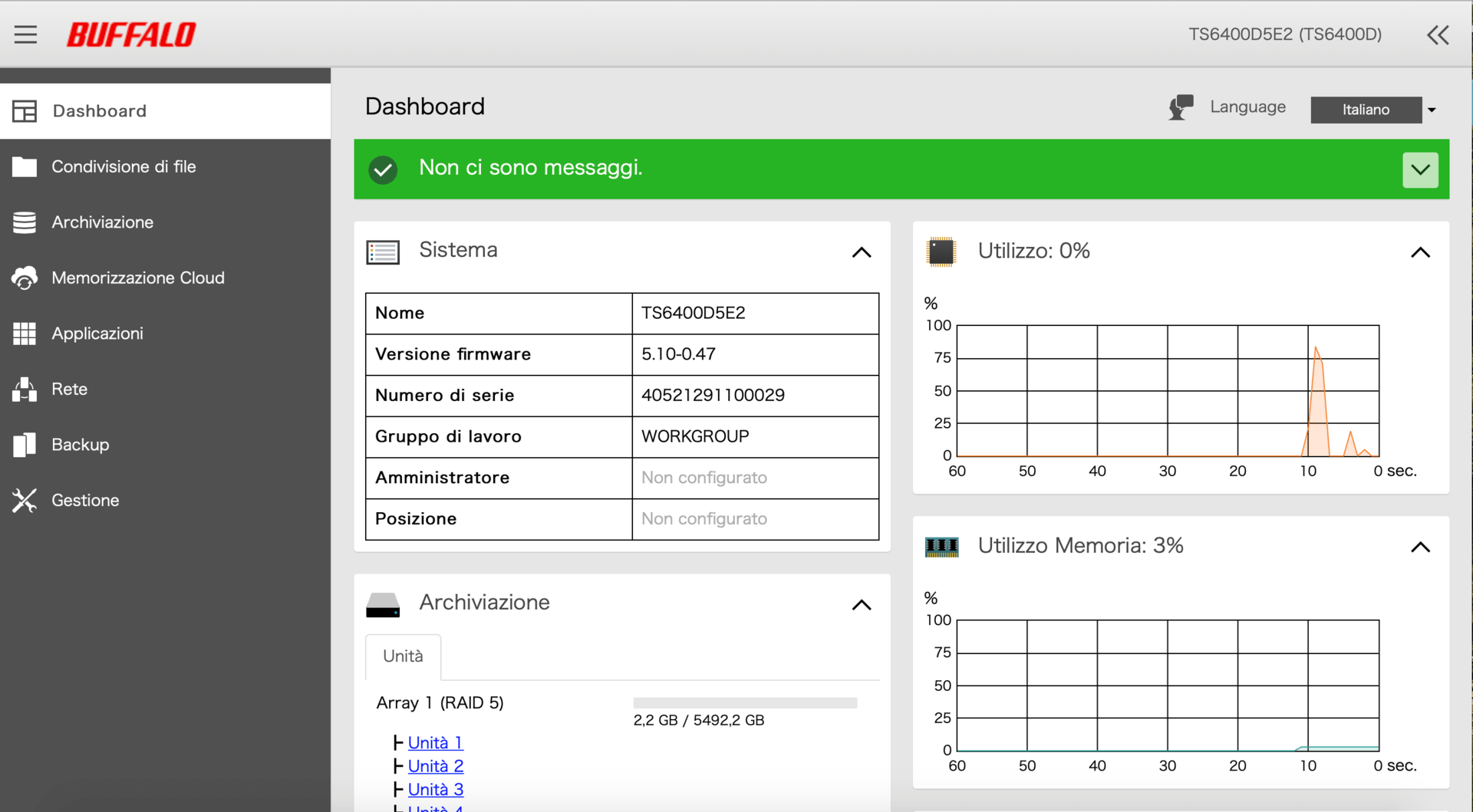The height and width of the screenshot is (812, 1473).
Task: Open Unità 3 link
Action: [435, 790]
